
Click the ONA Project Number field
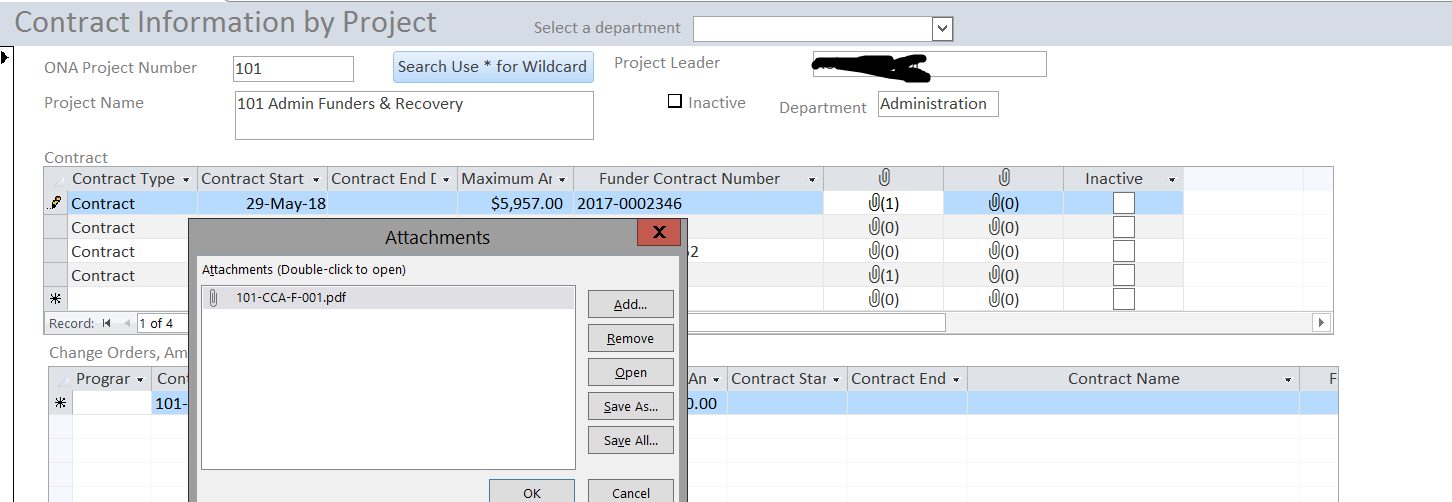[293, 69]
